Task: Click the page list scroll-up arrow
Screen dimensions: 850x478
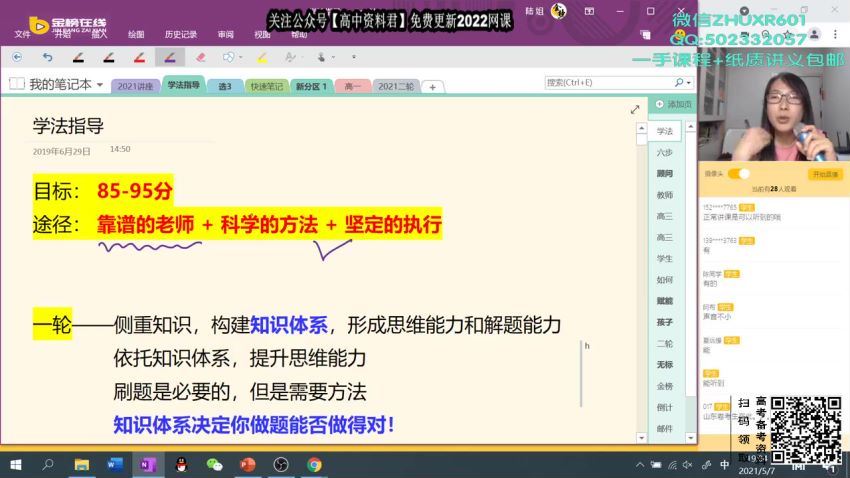Action: point(690,127)
